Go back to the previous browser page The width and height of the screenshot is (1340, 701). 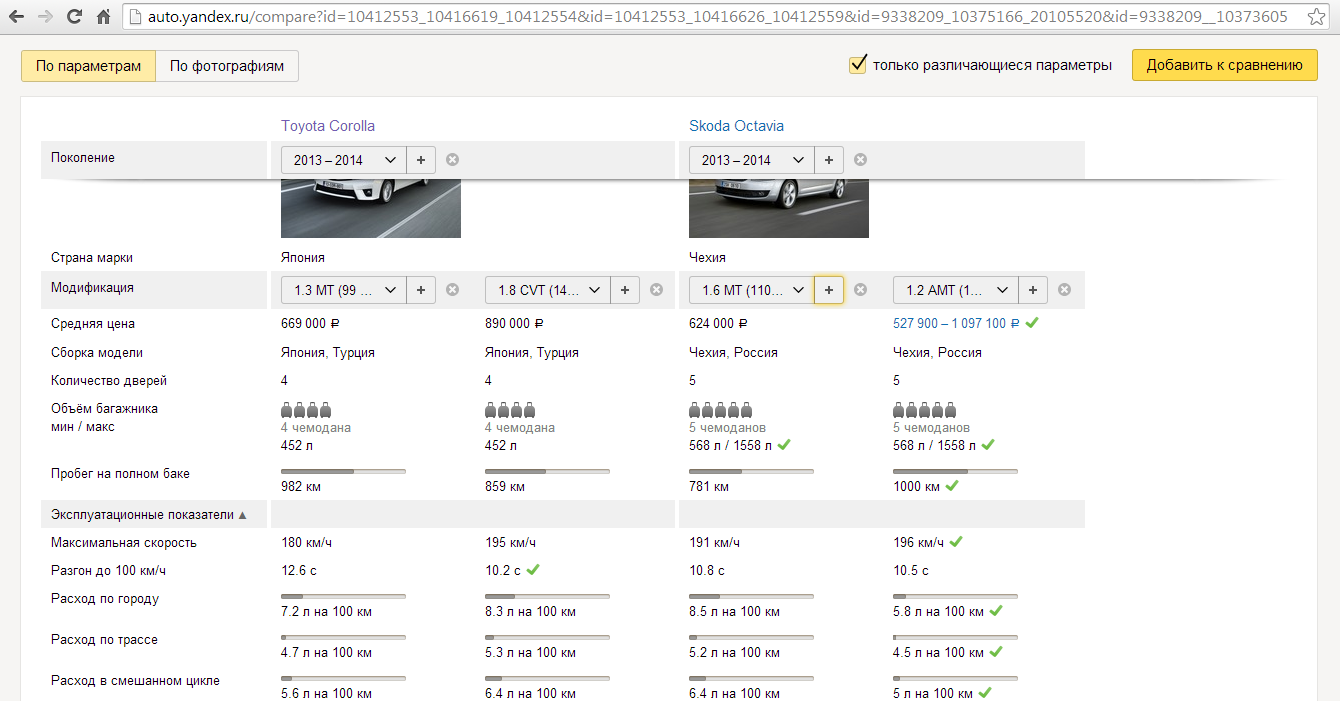[17, 17]
